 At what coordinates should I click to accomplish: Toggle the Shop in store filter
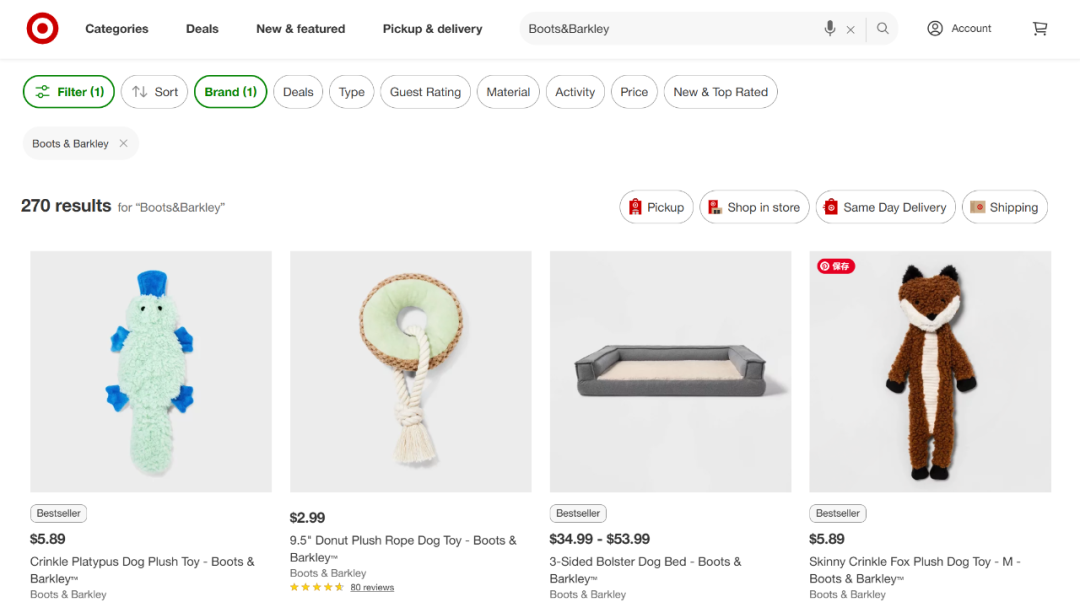(x=754, y=207)
